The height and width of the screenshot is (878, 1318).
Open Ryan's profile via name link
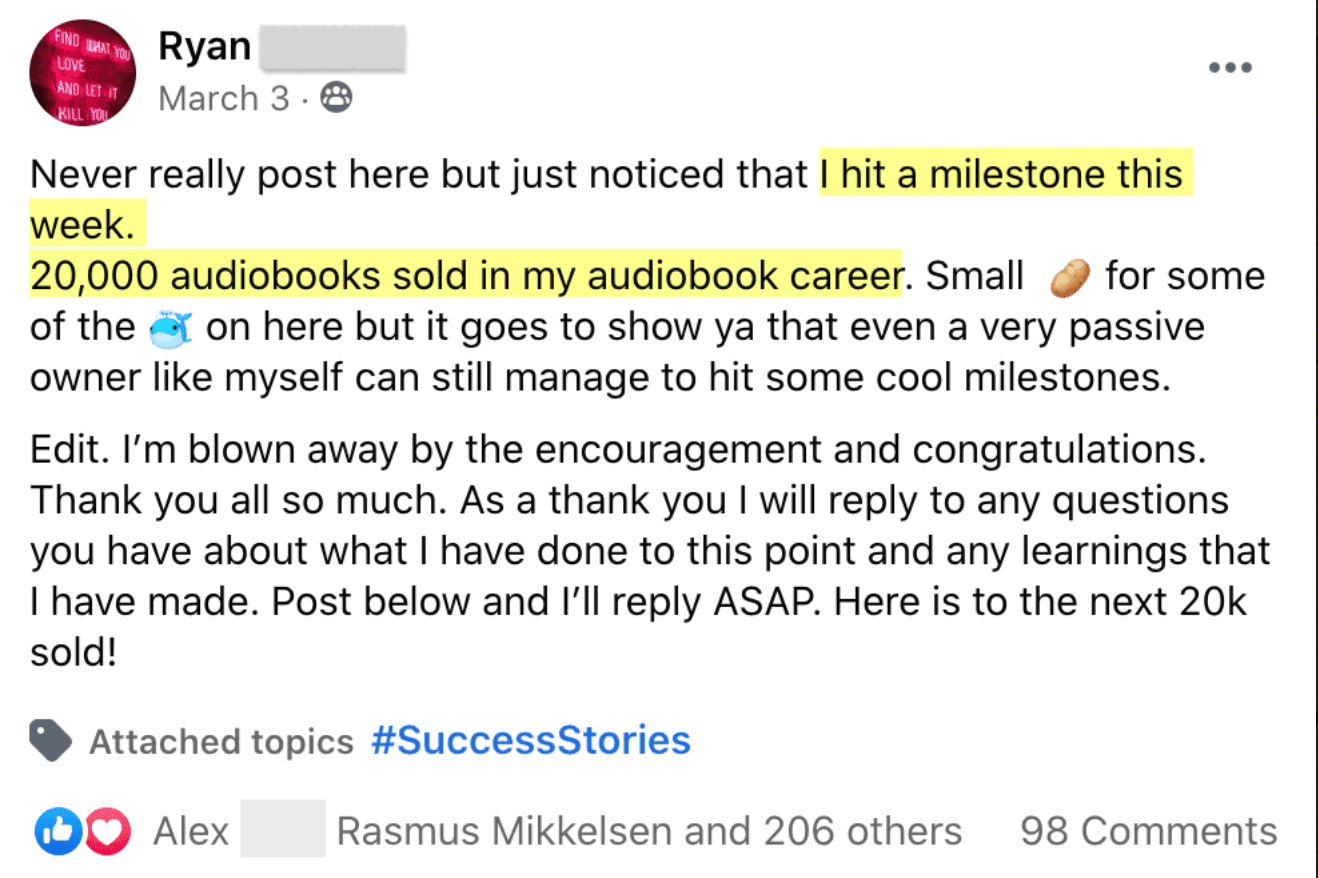205,48
